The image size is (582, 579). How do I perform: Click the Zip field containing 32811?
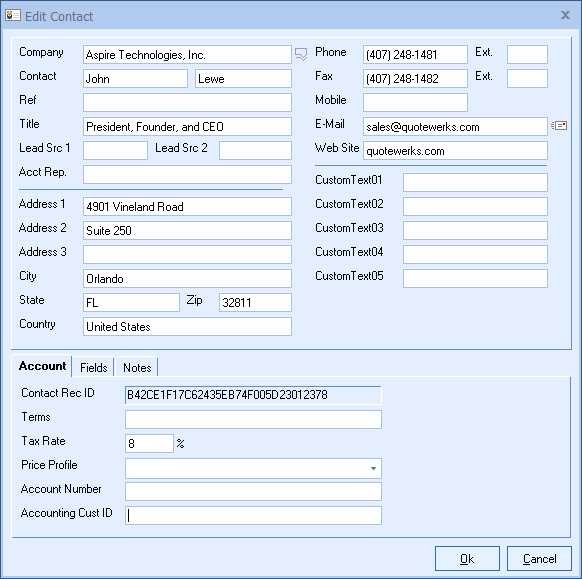[255, 302]
